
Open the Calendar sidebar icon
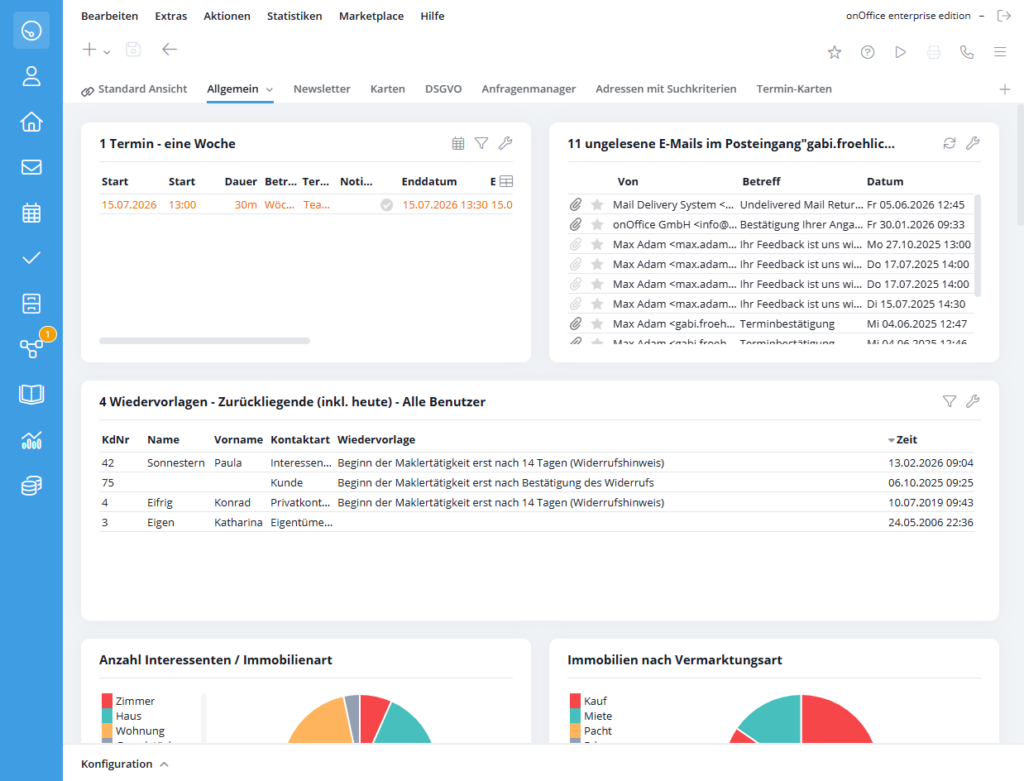(x=31, y=213)
